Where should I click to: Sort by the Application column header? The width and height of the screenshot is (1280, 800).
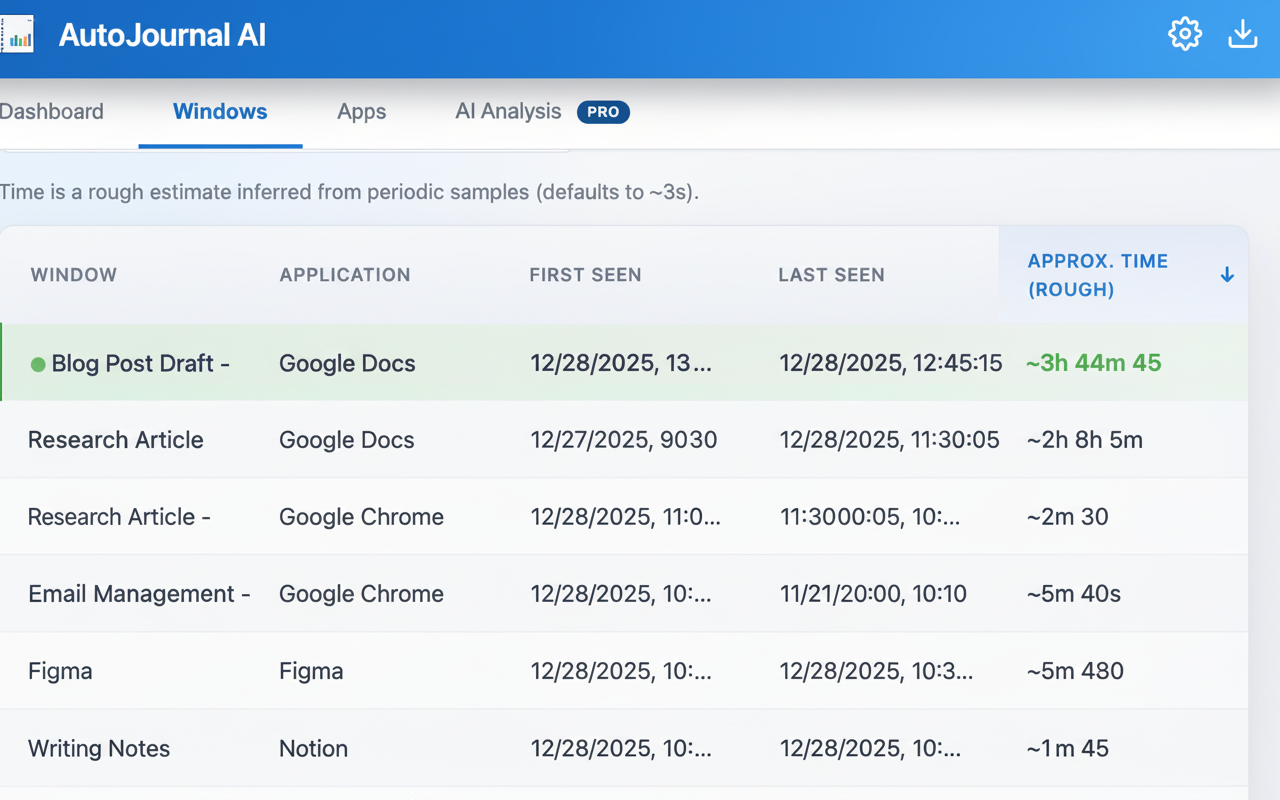tap(345, 275)
